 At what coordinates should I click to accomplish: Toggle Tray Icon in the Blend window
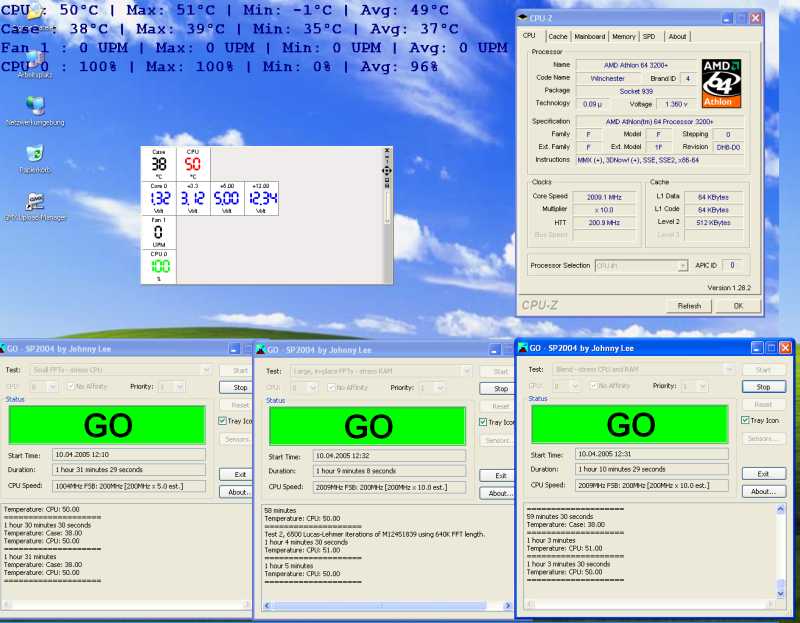click(745, 420)
